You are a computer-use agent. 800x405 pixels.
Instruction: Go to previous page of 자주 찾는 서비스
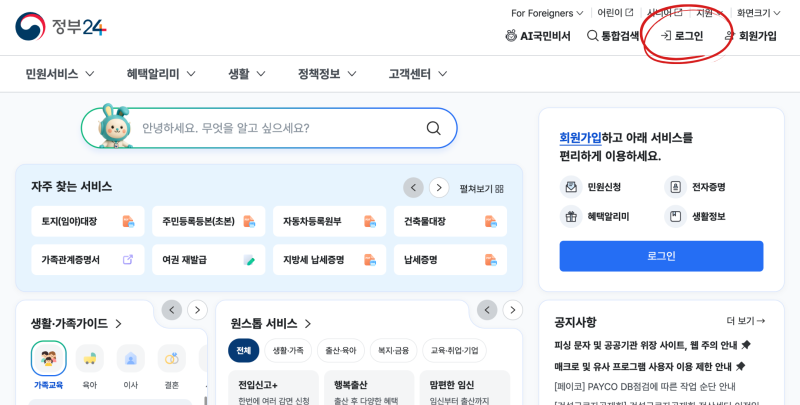click(413, 188)
